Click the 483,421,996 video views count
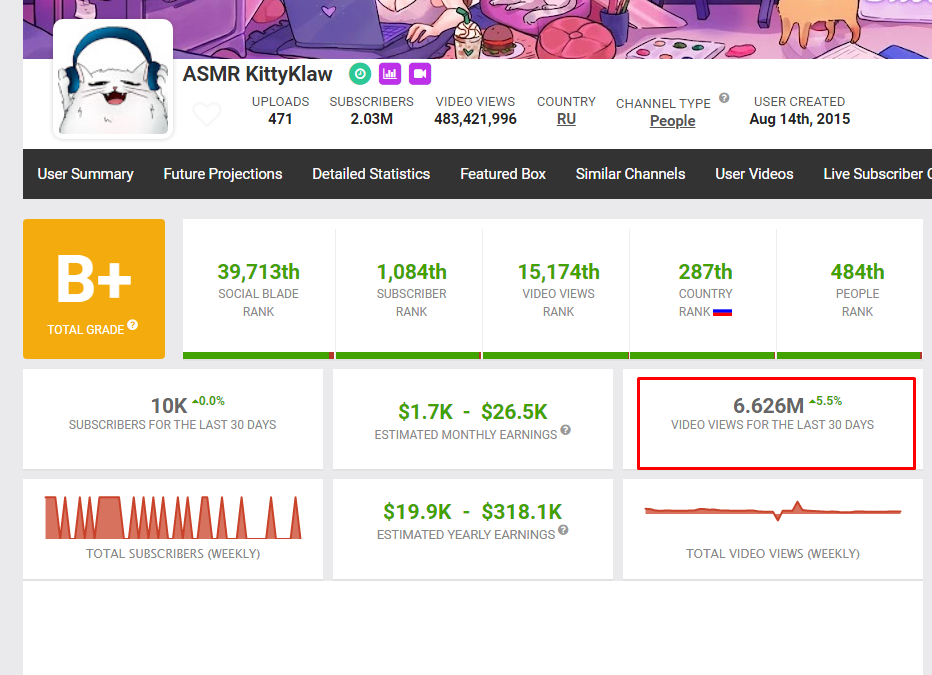 (476, 119)
